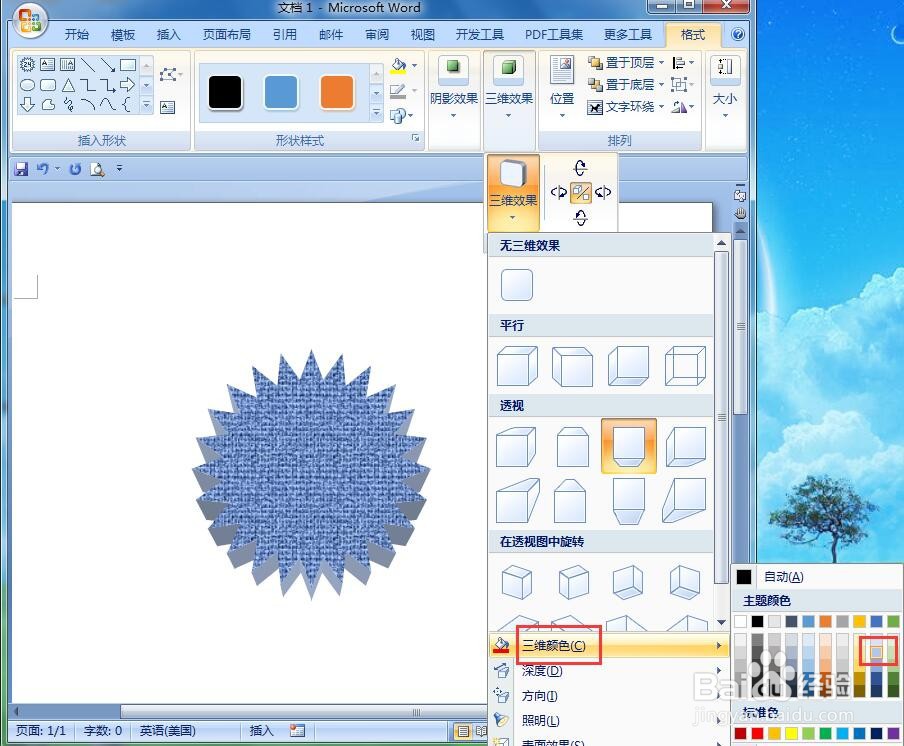Open the 三维颜色(C) color submenu

point(609,646)
